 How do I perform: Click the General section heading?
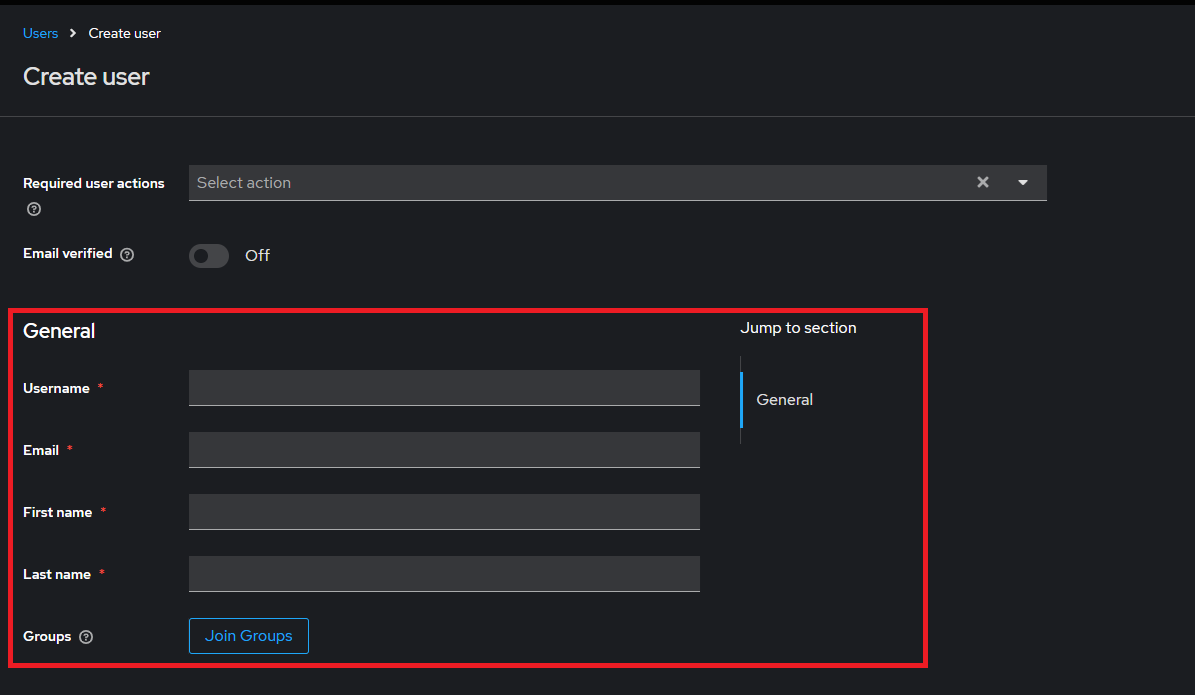point(59,331)
